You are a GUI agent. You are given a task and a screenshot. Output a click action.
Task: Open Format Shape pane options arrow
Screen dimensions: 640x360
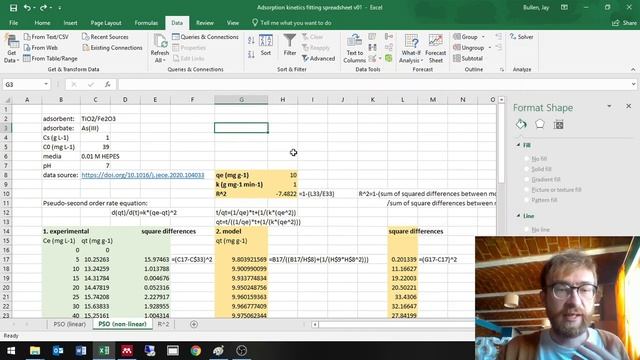(x=609, y=106)
